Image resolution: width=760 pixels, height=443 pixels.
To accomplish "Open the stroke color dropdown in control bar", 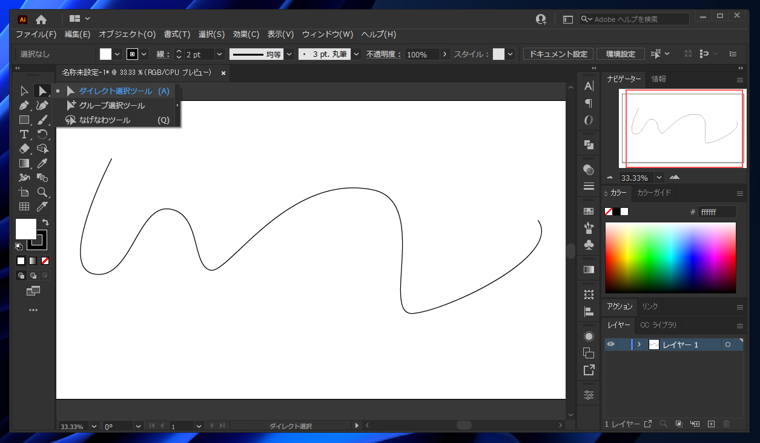I will tap(144, 54).
